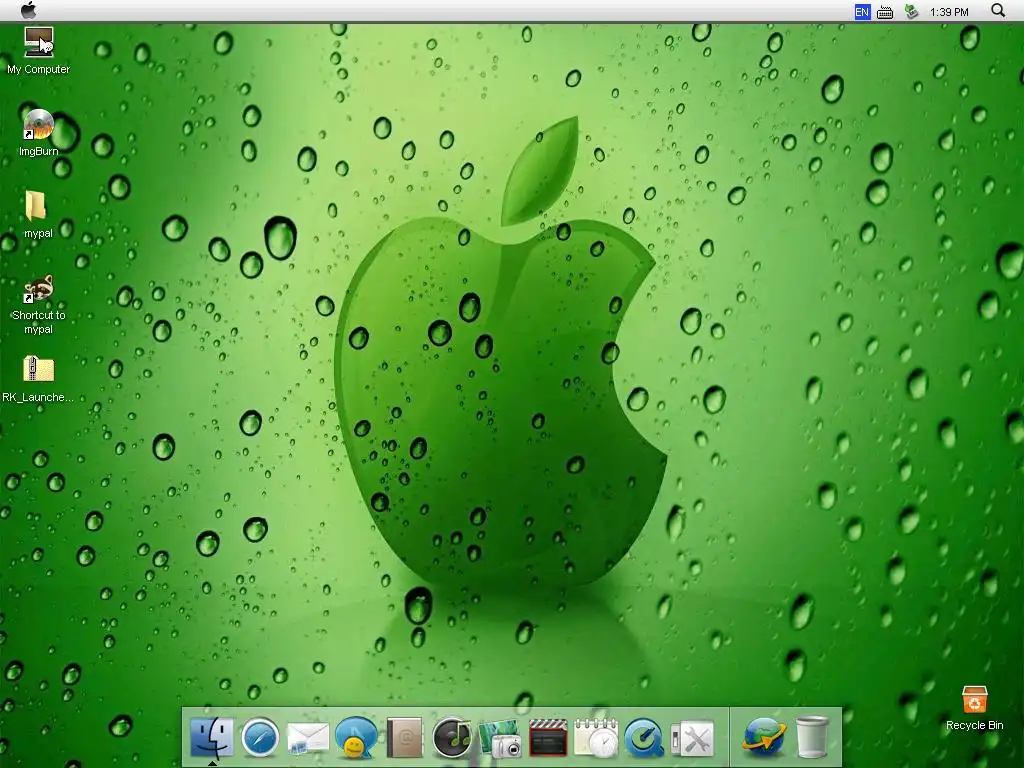
Task: Launch Safari compass icon in dock
Action: pyautogui.click(x=260, y=738)
